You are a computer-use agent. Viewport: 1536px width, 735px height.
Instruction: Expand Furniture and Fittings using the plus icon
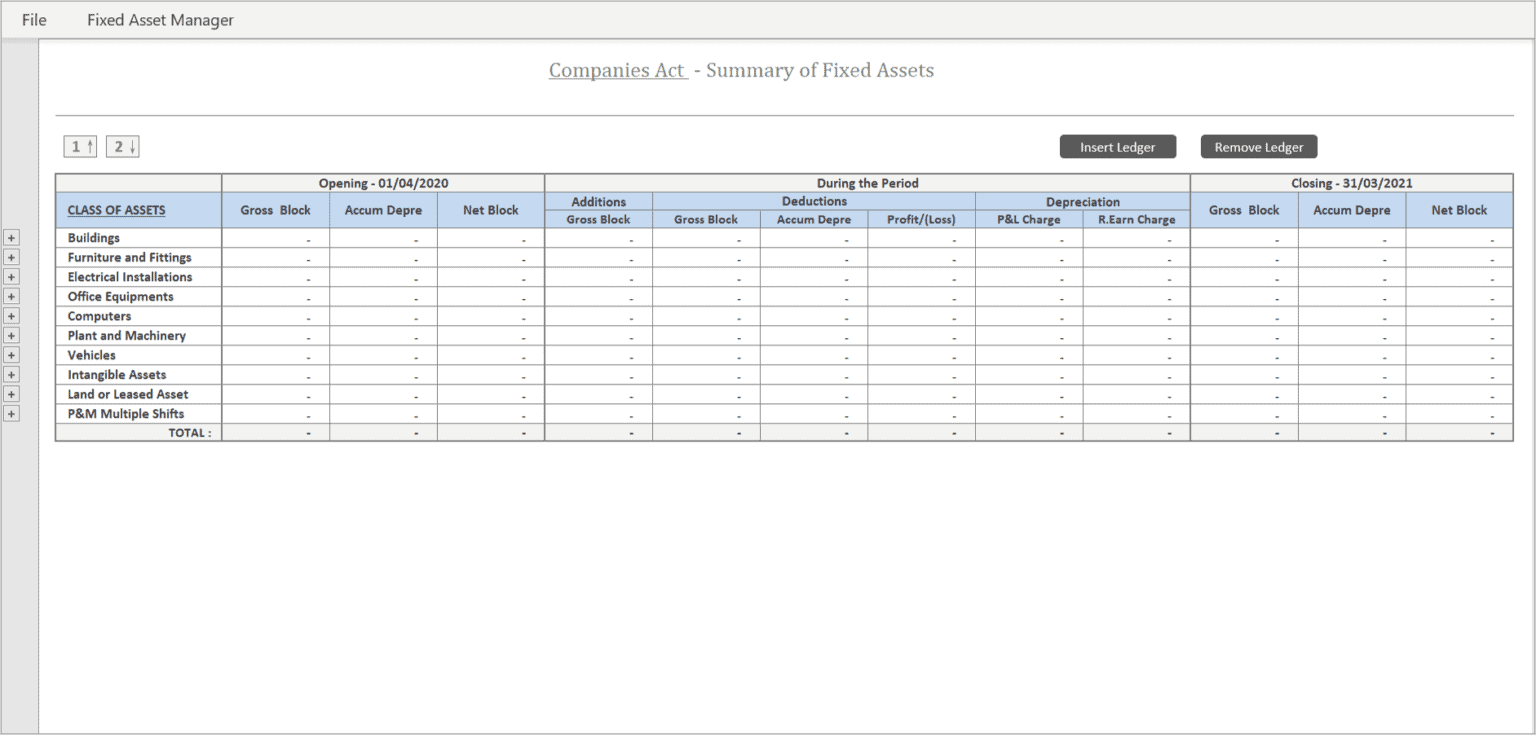[x=11, y=257]
